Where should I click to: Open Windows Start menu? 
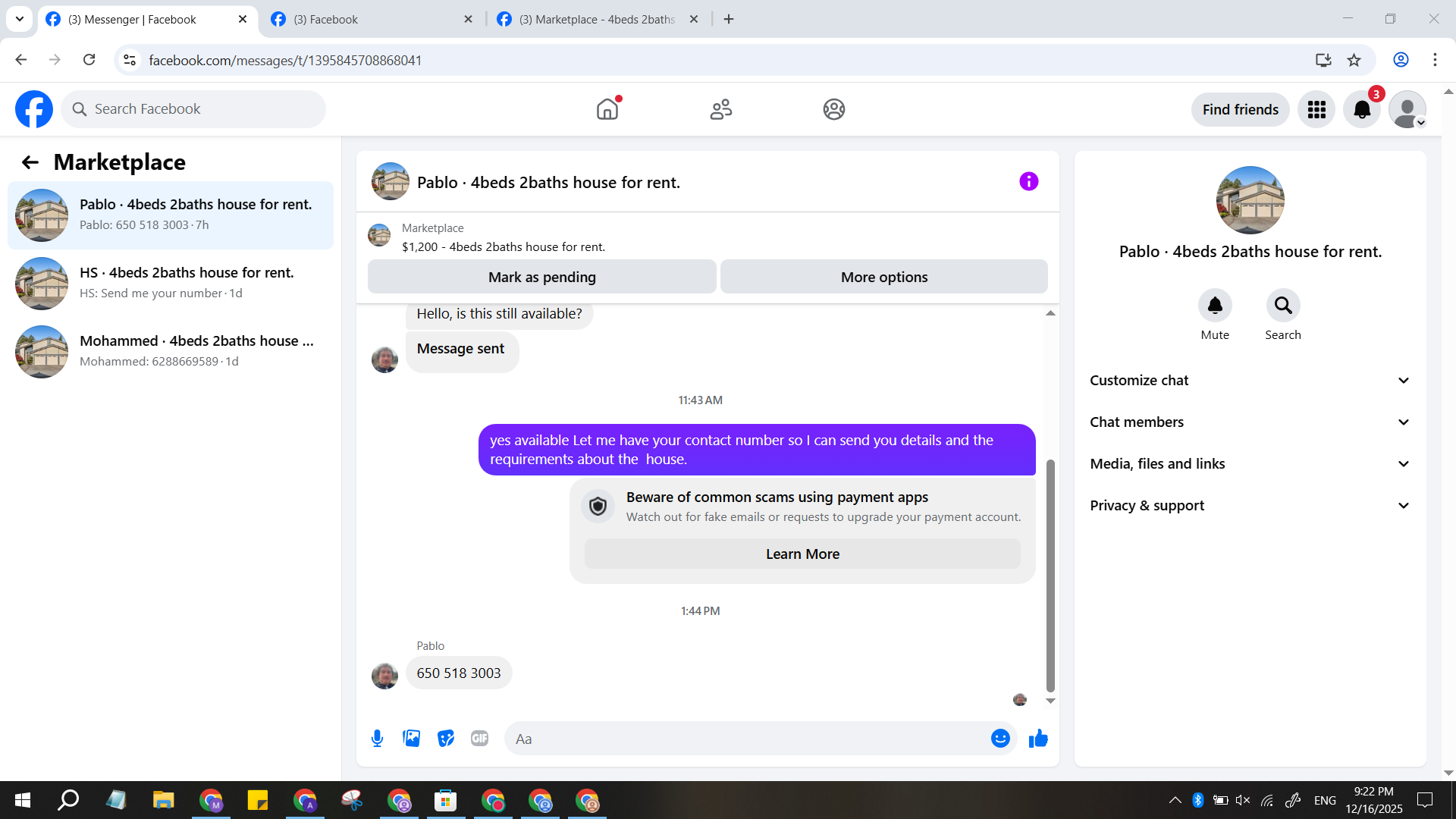[x=23, y=800]
